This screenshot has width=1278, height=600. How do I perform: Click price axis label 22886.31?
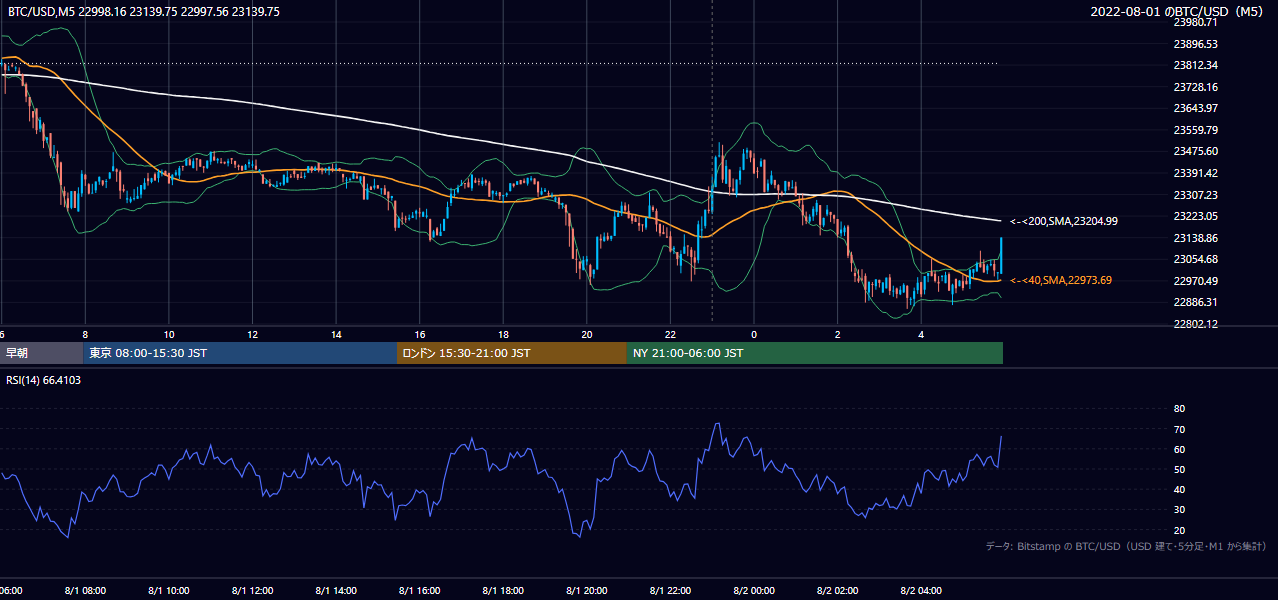pos(1195,302)
